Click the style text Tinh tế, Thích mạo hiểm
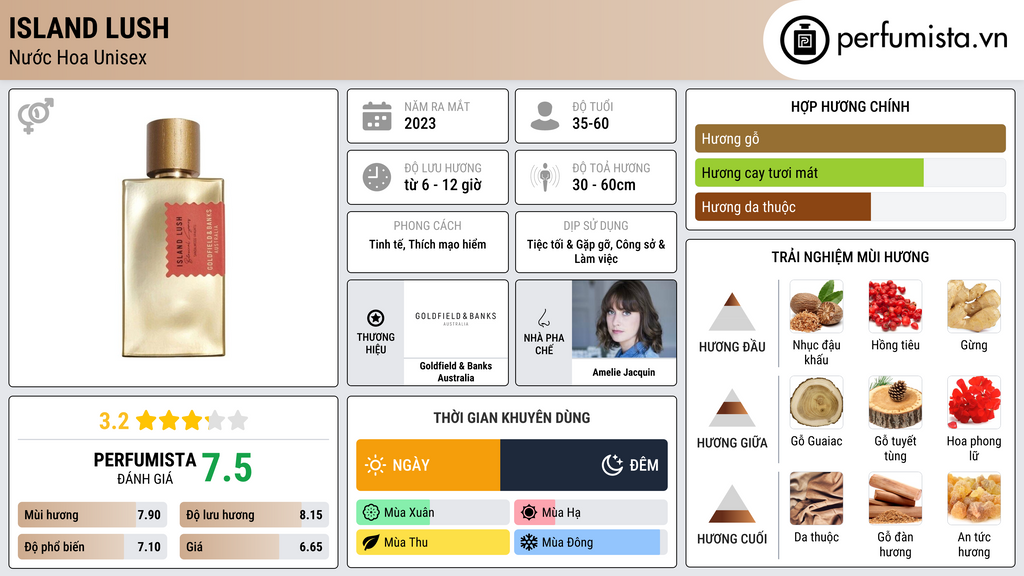This screenshot has width=1024, height=576. pos(428,244)
